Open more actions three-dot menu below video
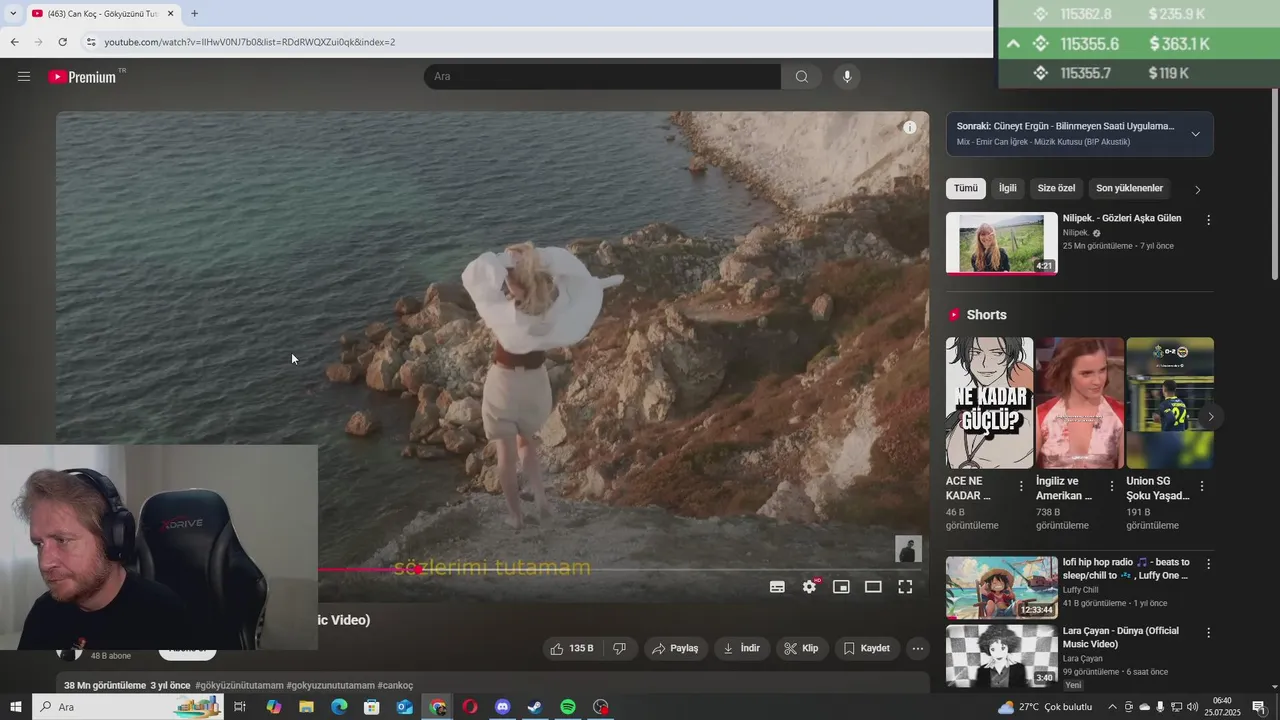 tap(918, 648)
